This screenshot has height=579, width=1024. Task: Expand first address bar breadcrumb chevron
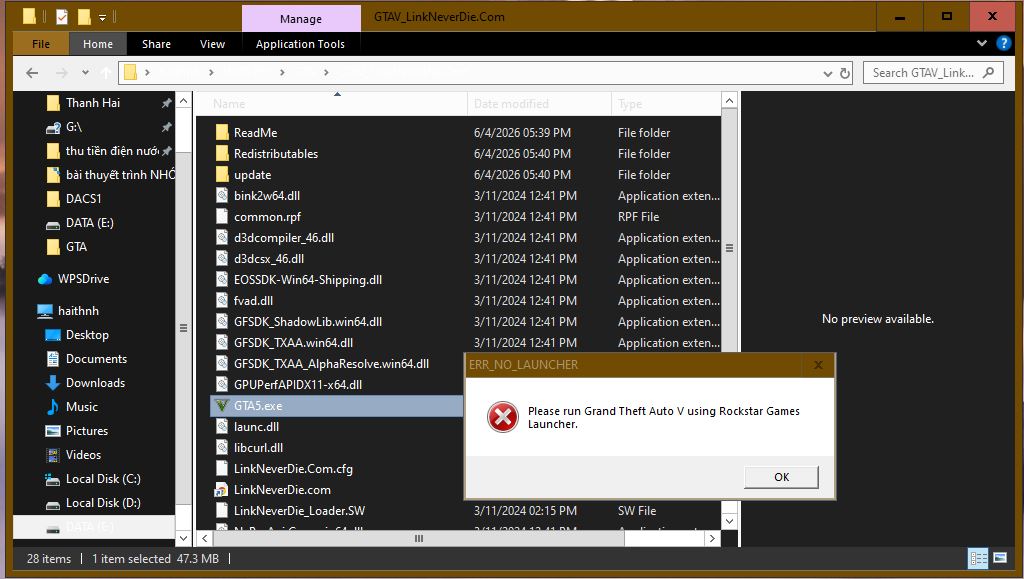pyautogui.click(x=148, y=72)
